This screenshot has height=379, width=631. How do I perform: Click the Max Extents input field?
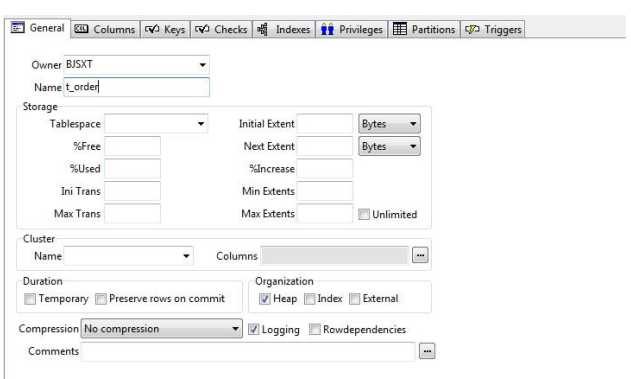coord(325,214)
